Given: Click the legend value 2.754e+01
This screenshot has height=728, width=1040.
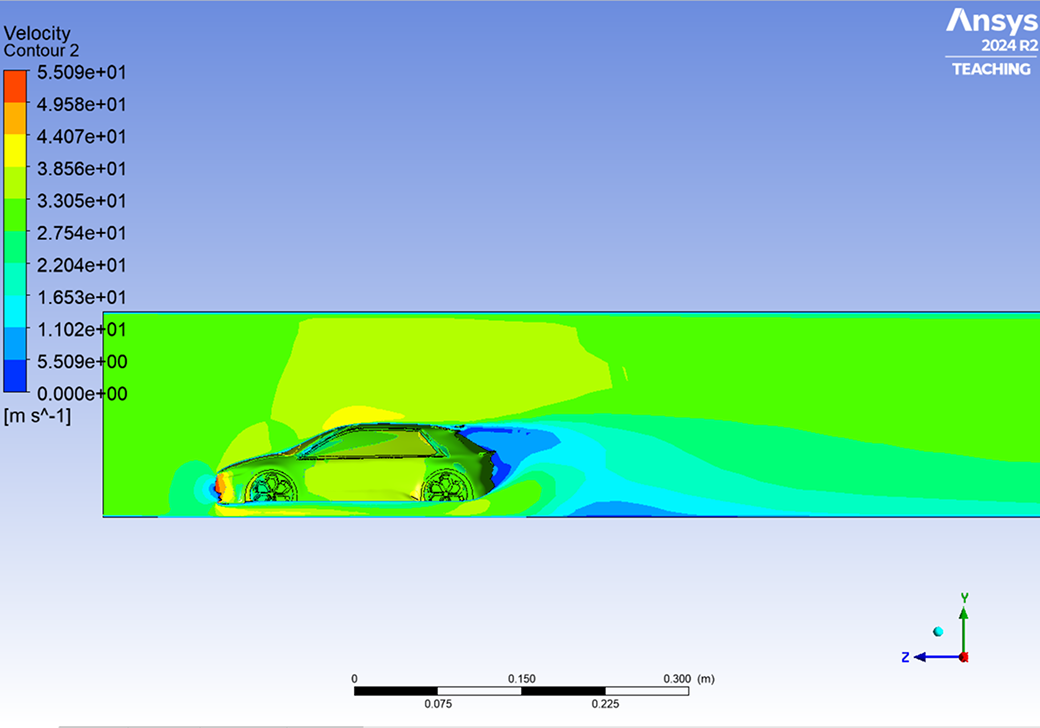Looking at the screenshot, I should click(x=82, y=233).
